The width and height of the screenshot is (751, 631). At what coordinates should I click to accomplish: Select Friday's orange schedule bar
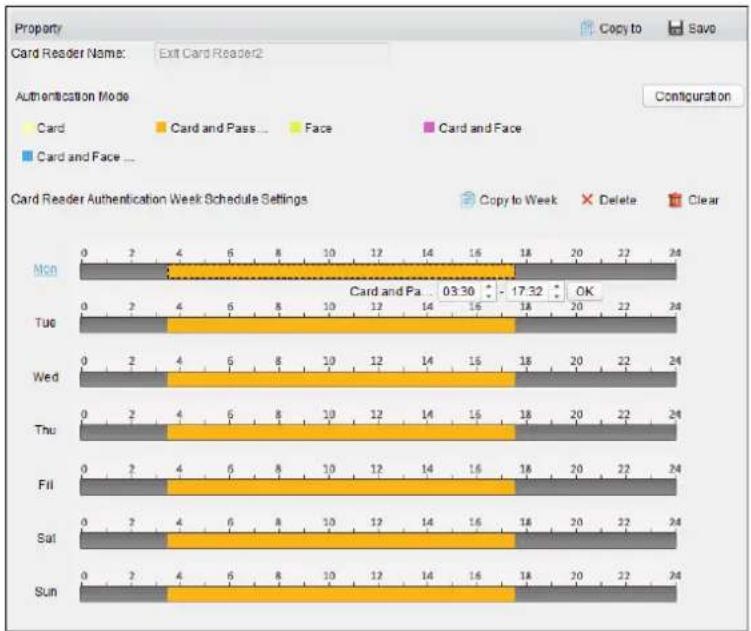[x=341, y=487]
